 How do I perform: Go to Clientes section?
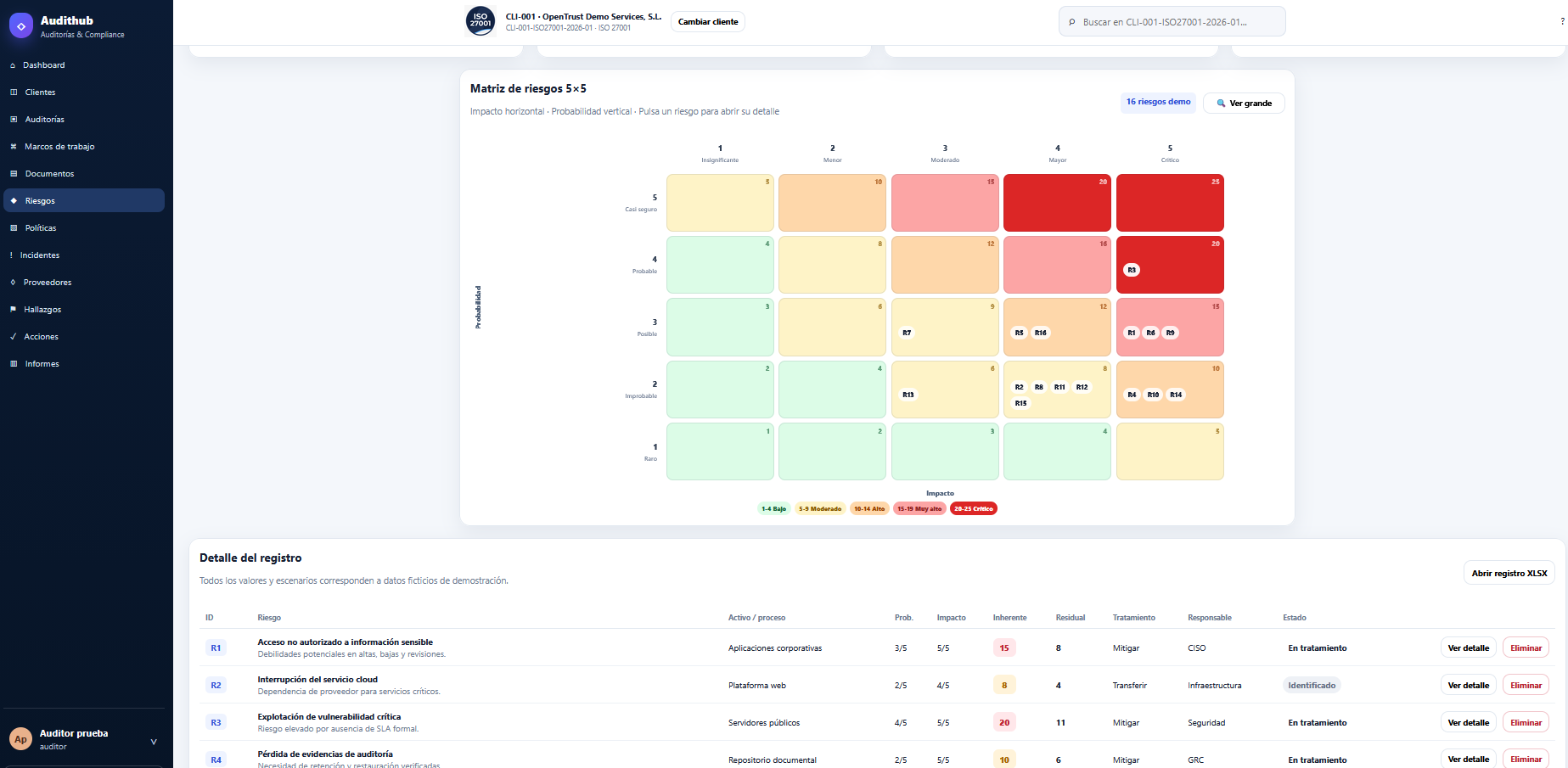(x=40, y=92)
